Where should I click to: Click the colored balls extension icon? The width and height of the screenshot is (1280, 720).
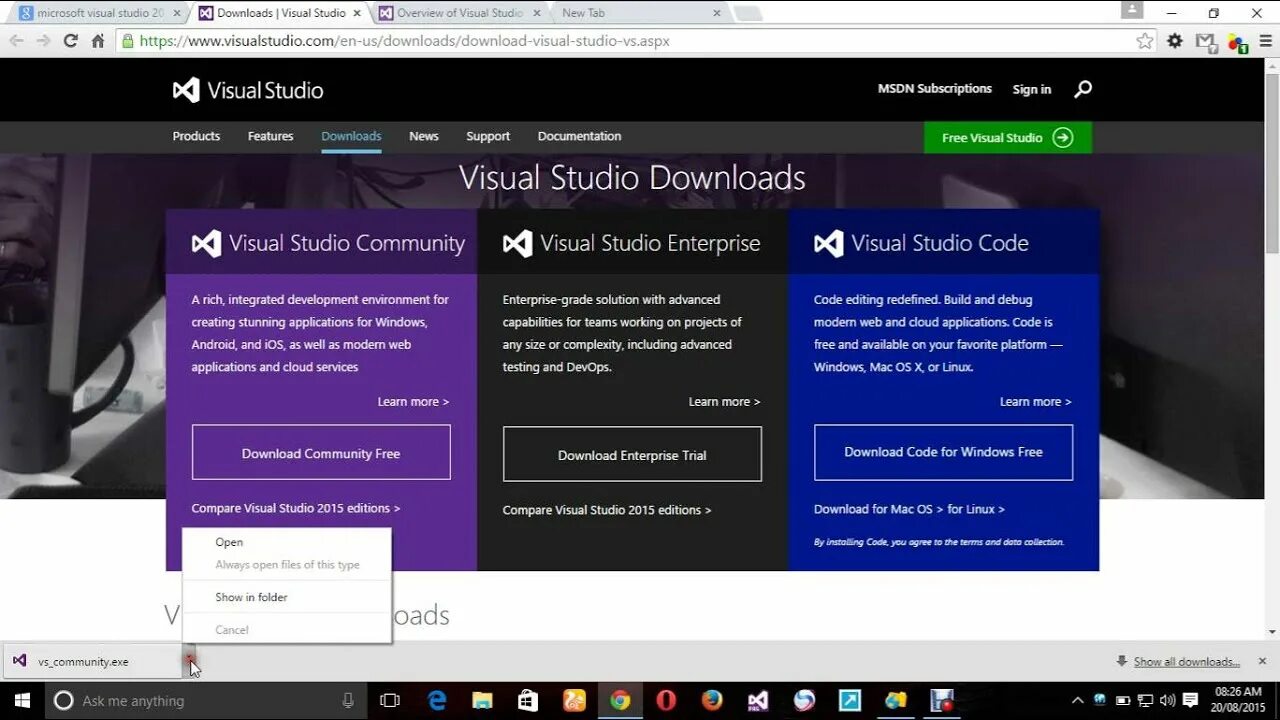coord(1236,42)
